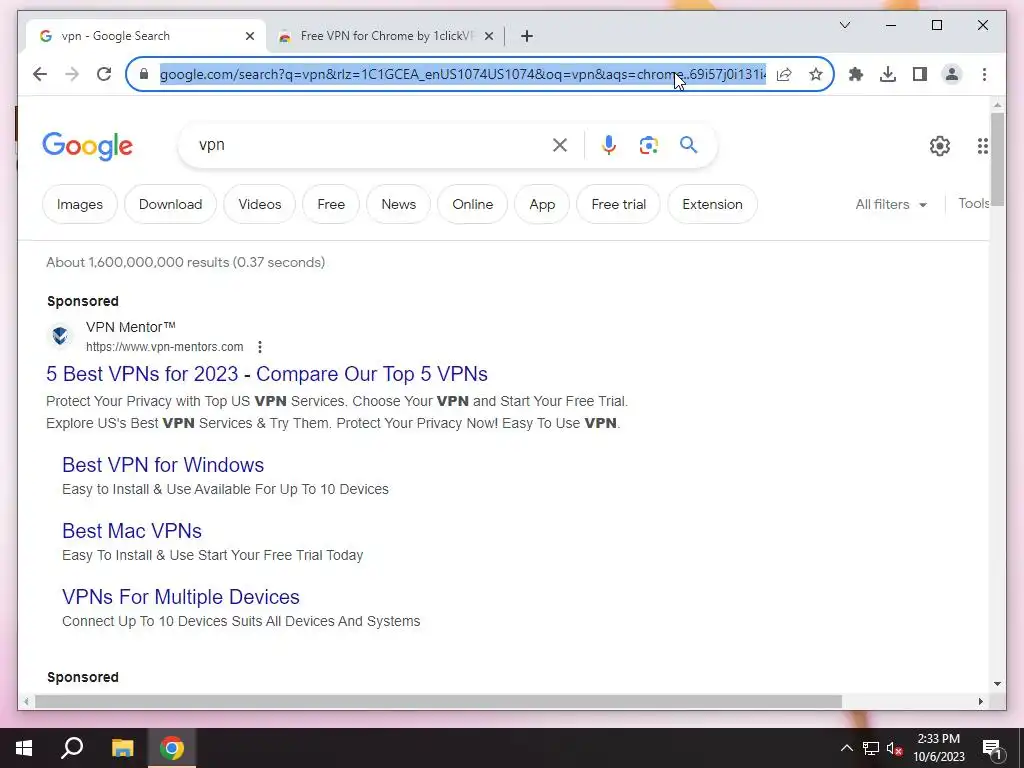Select the Download filter chip
This screenshot has width=1024, height=768.
pyautogui.click(x=170, y=204)
